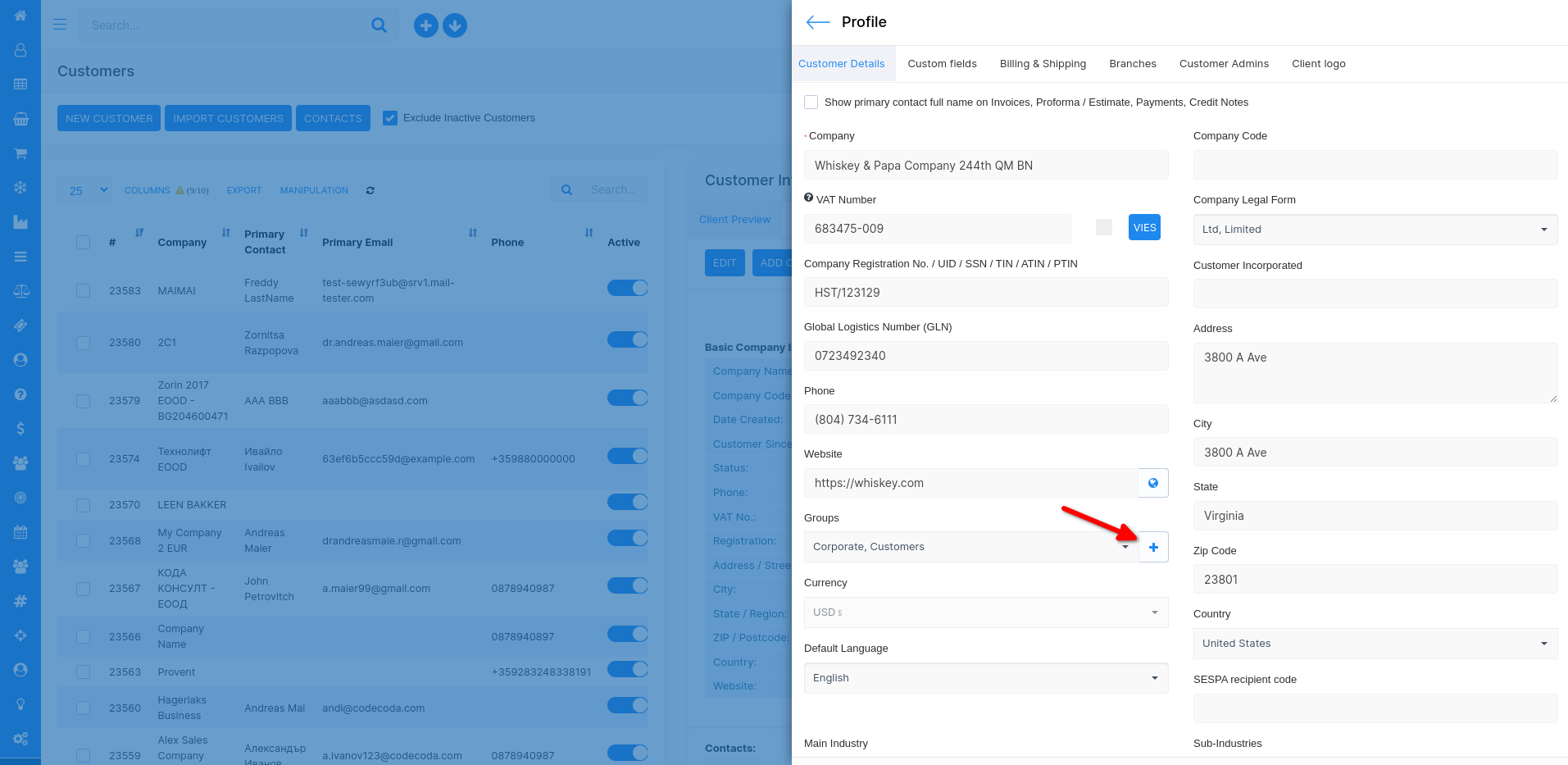Uncheck Exclude Inactive Customers
1568x765 pixels.
coord(390,118)
